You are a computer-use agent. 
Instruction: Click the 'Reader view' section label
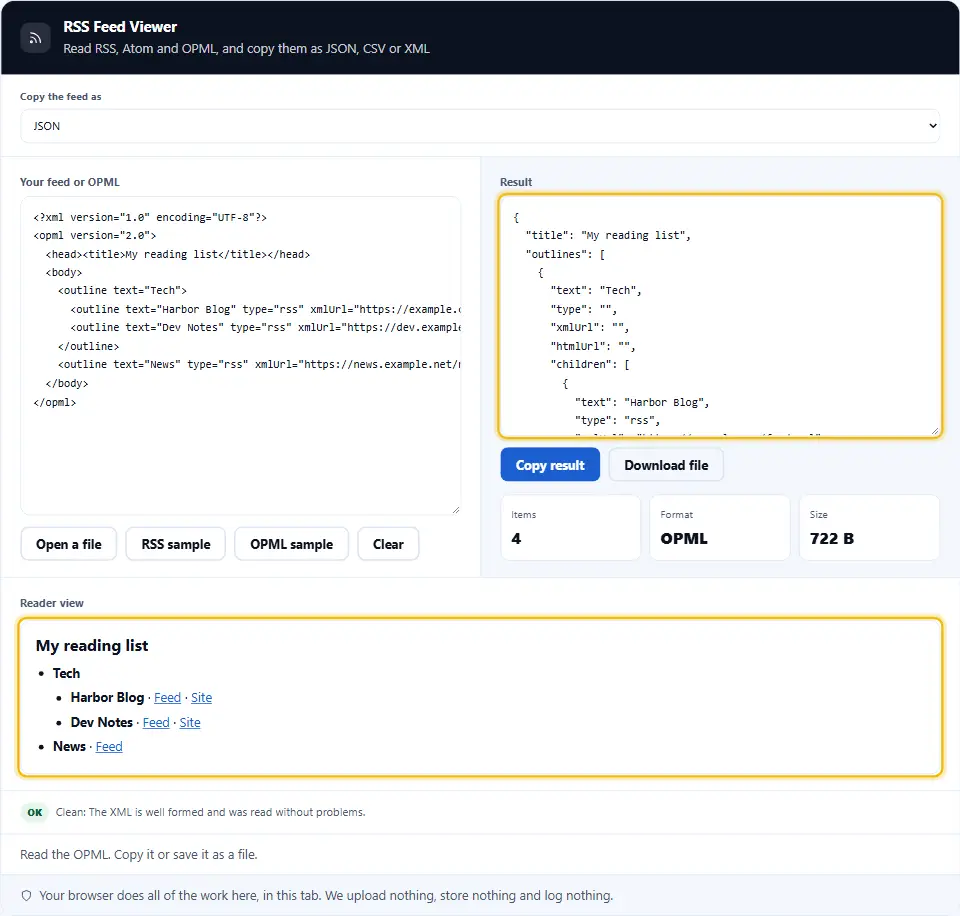[52, 603]
